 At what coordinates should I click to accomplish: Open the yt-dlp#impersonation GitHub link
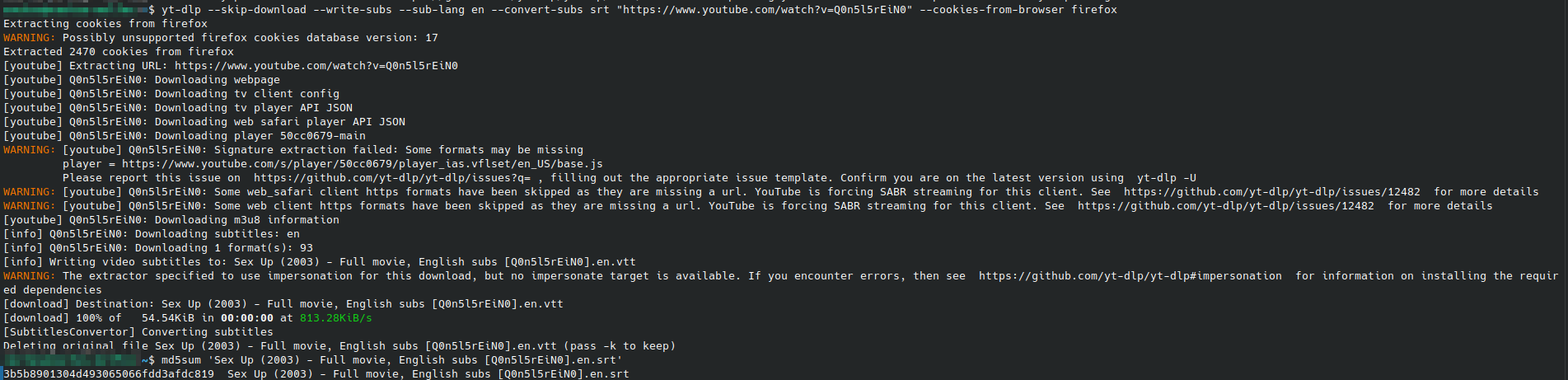click(1130, 276)
